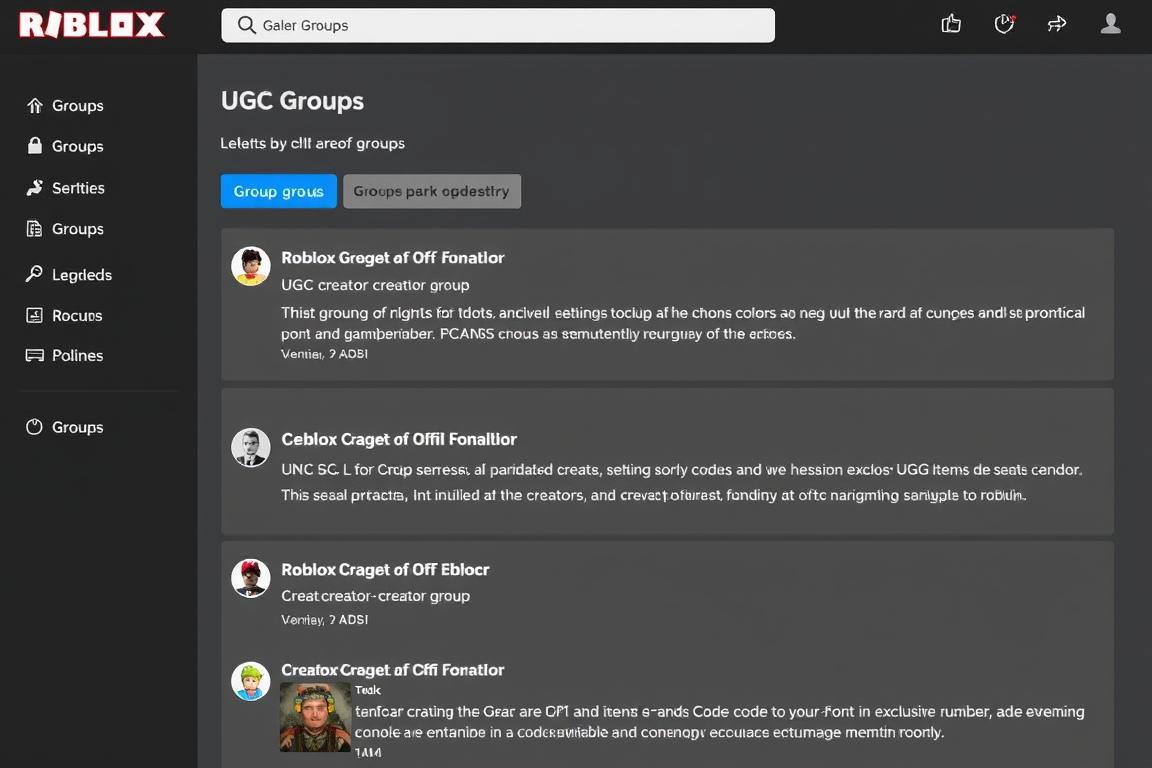Open the sidebar Groups item with the home icon

(65, 106)
